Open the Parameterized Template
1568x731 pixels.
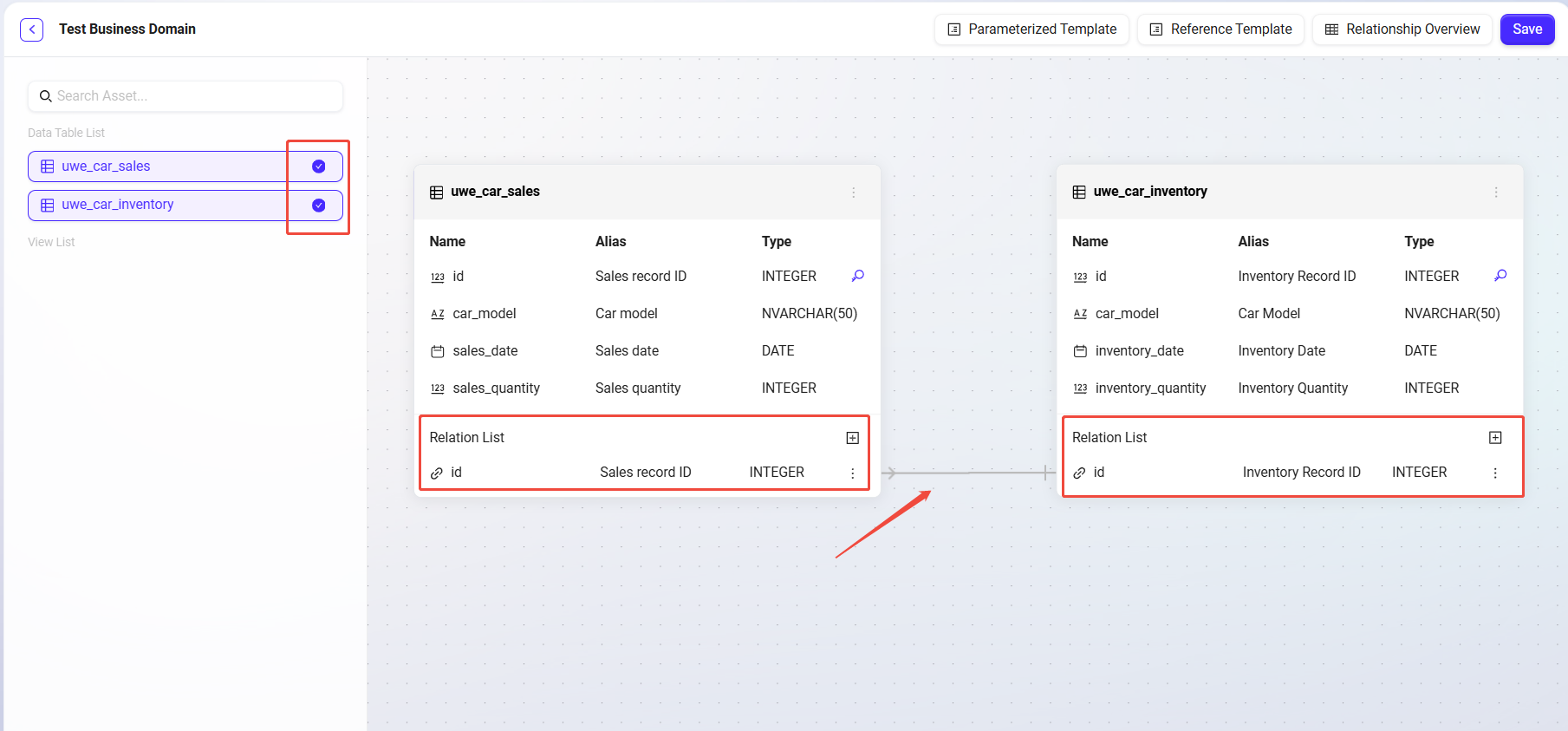(1031, 29)
